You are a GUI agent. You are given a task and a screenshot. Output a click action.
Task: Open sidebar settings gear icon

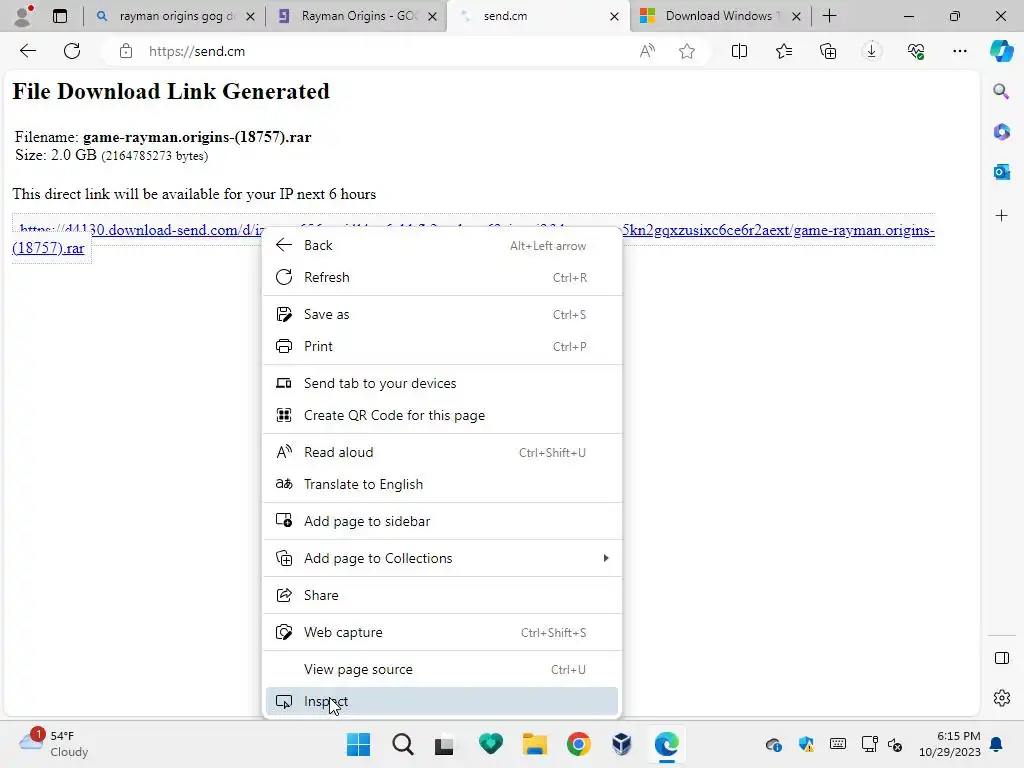click(1001, 698)
